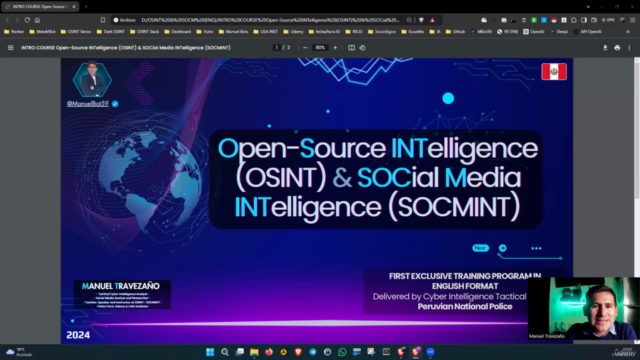
Task: Download the PDF file
Action: pos(605,48)
